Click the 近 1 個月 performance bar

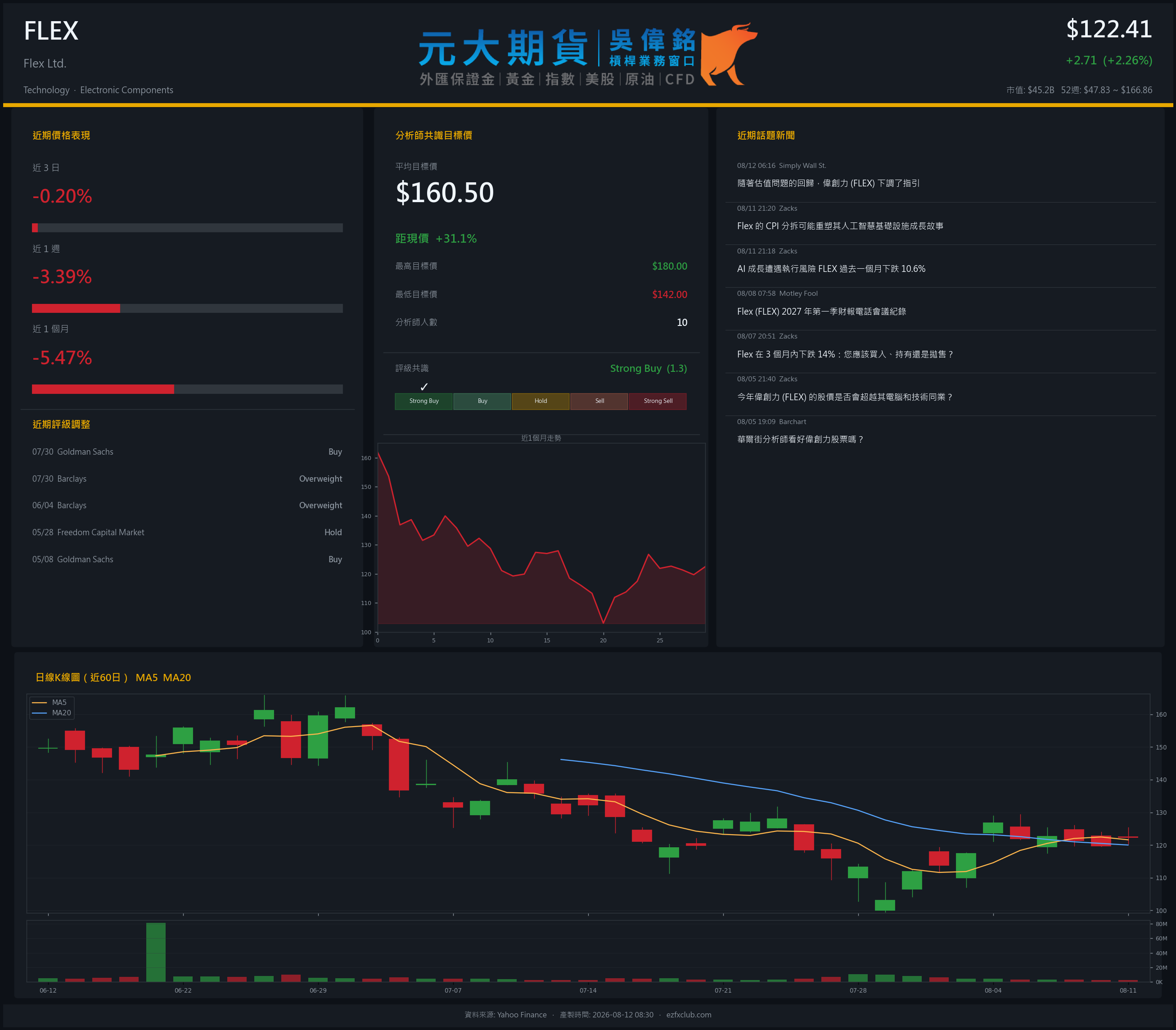[x=187, y=389]
